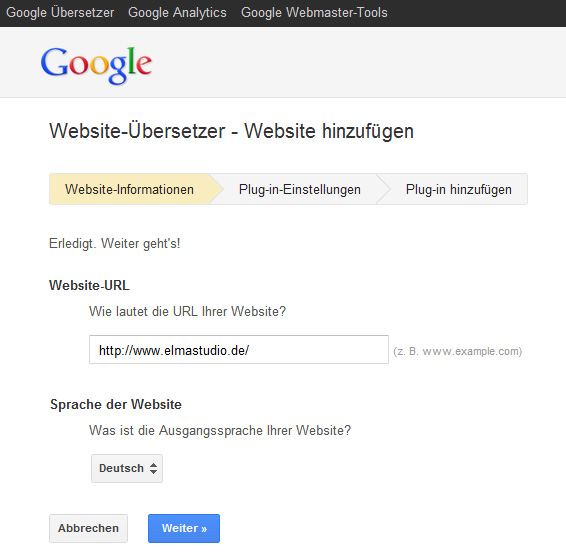Click the Sprache der Website label
The width and height of the screenshot is (566, 558).
click(x=116, y=405)
